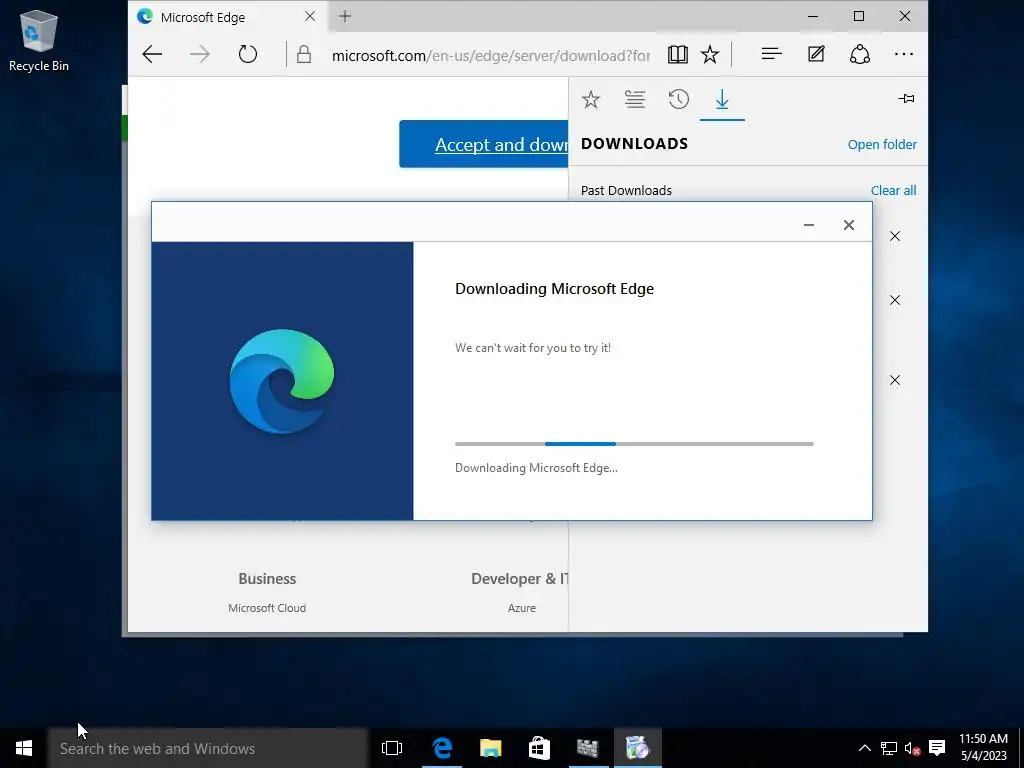Open the Windows Start menu
This screenshot has height=768, width=1024.
24,748
